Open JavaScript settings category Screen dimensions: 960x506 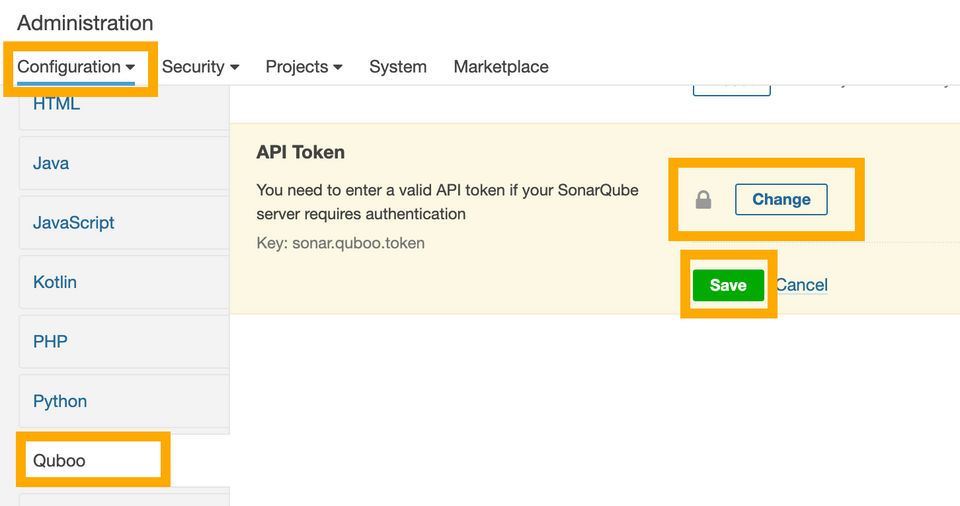pyautogui.click(x=124, y=222)
